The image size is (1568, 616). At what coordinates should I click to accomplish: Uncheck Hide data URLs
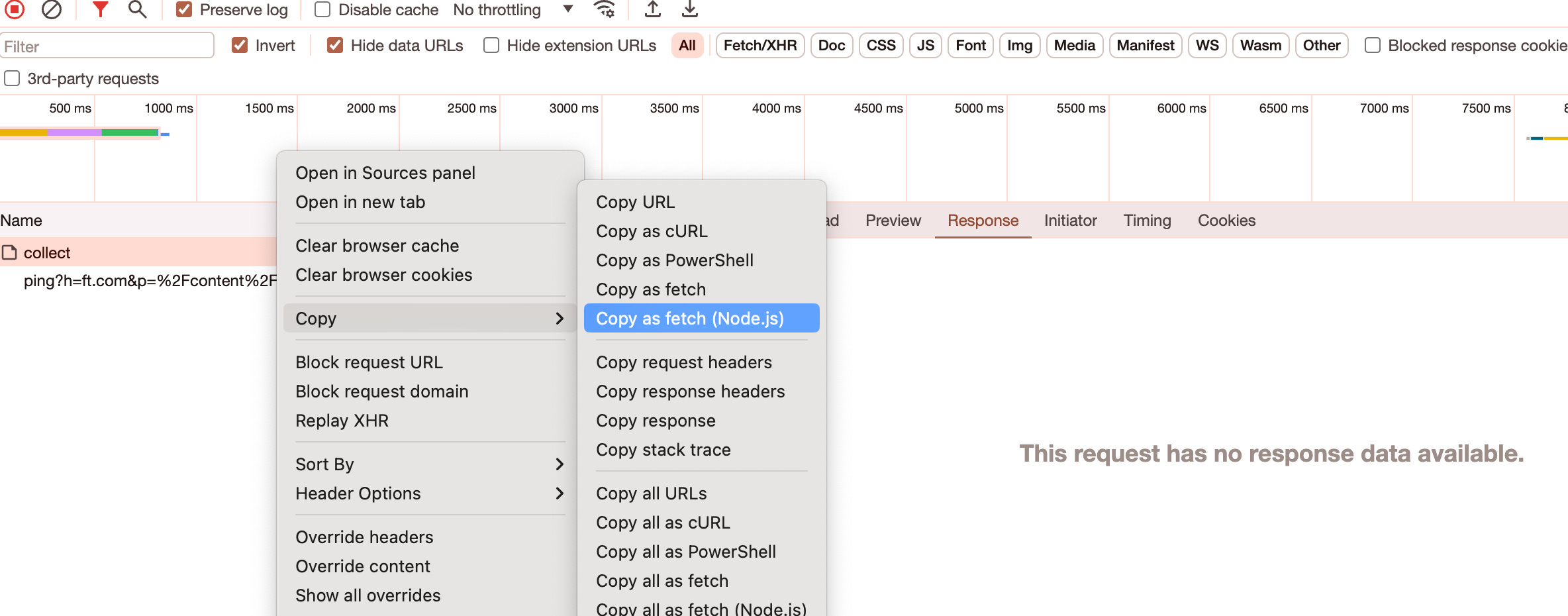pyautogui.click(x=335, y=46)
